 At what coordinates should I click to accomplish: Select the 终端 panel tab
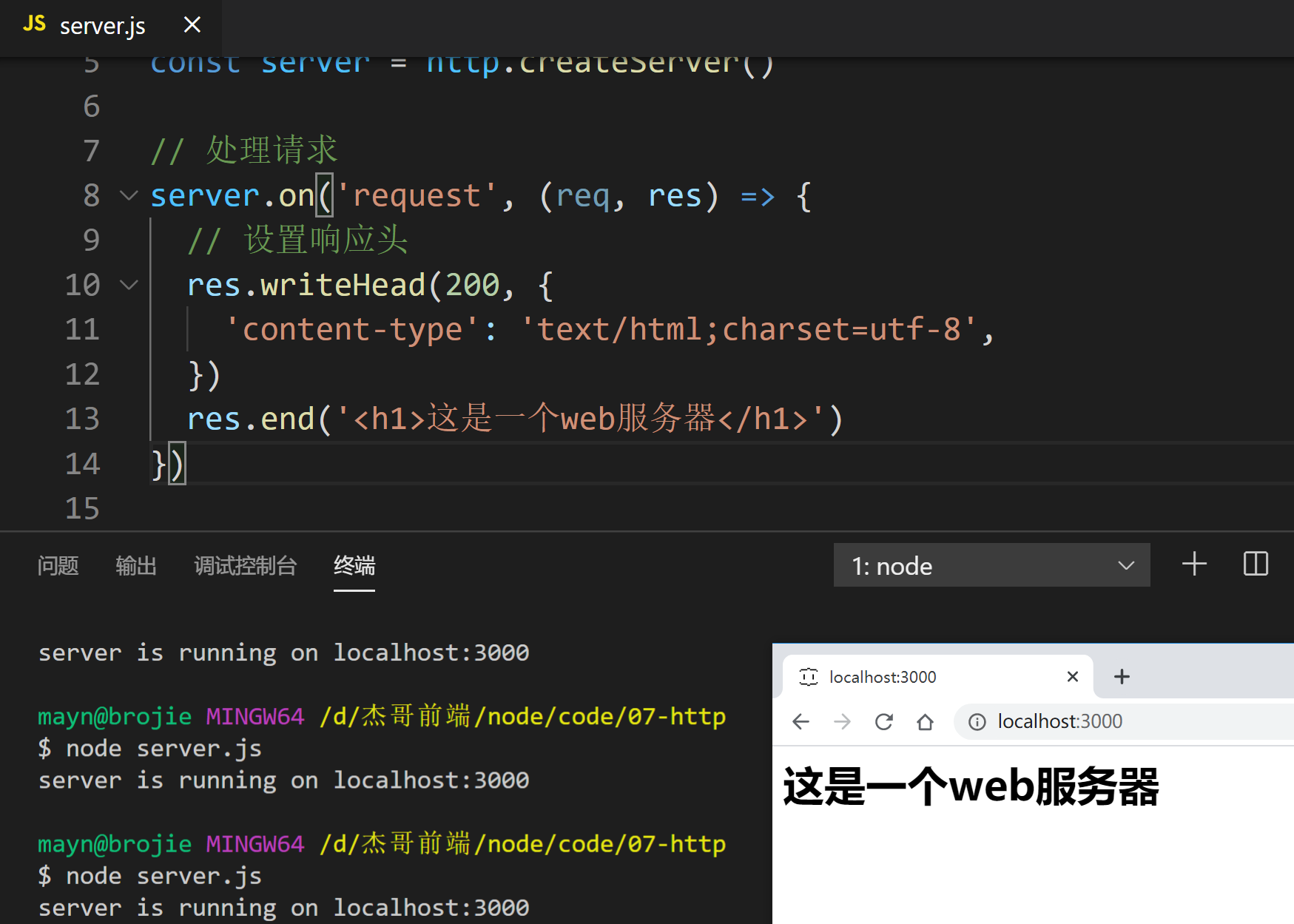pos(354,566)
